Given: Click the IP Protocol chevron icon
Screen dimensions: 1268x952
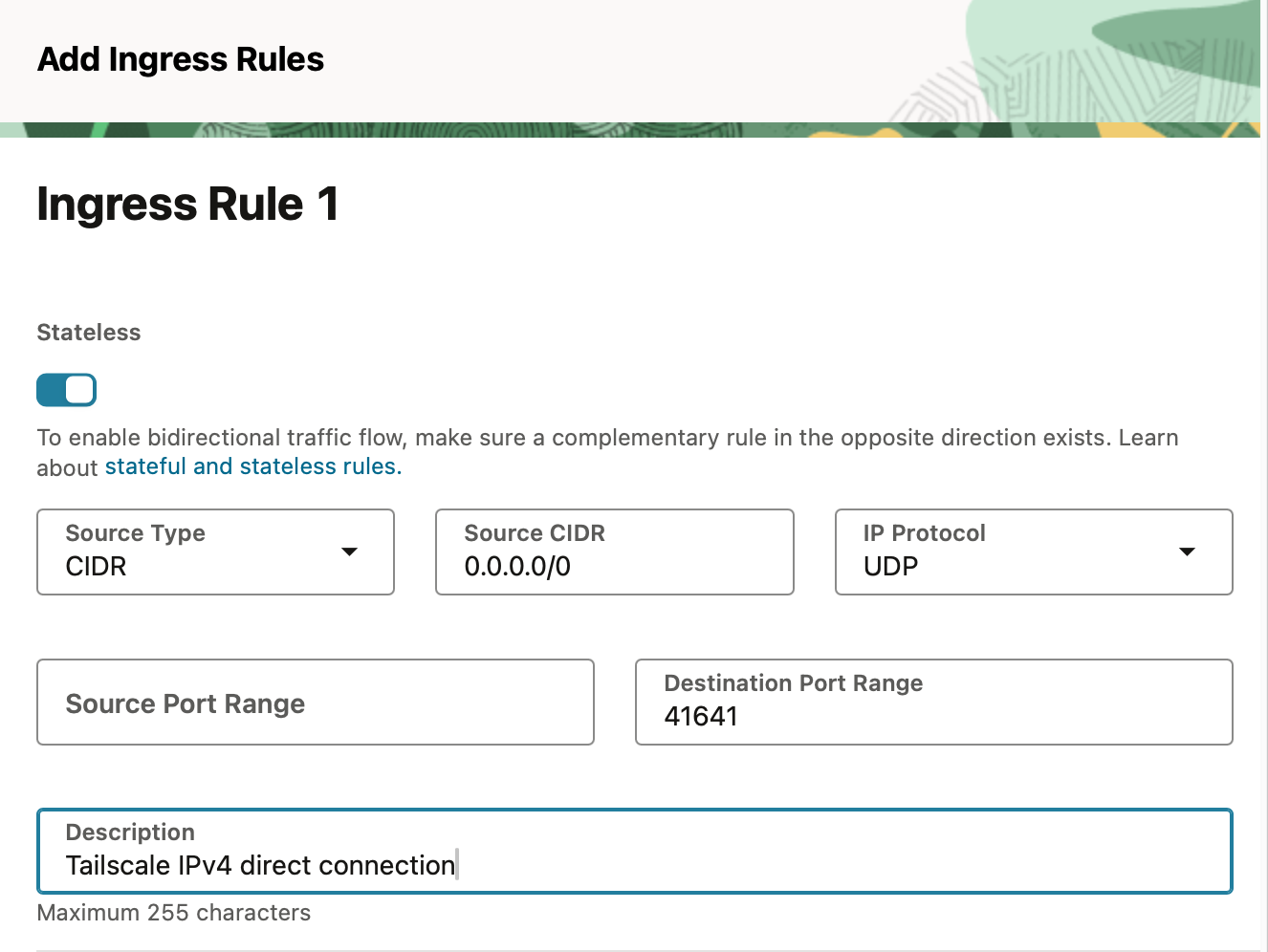Looking at the screenshot, I should (1186, 552).
